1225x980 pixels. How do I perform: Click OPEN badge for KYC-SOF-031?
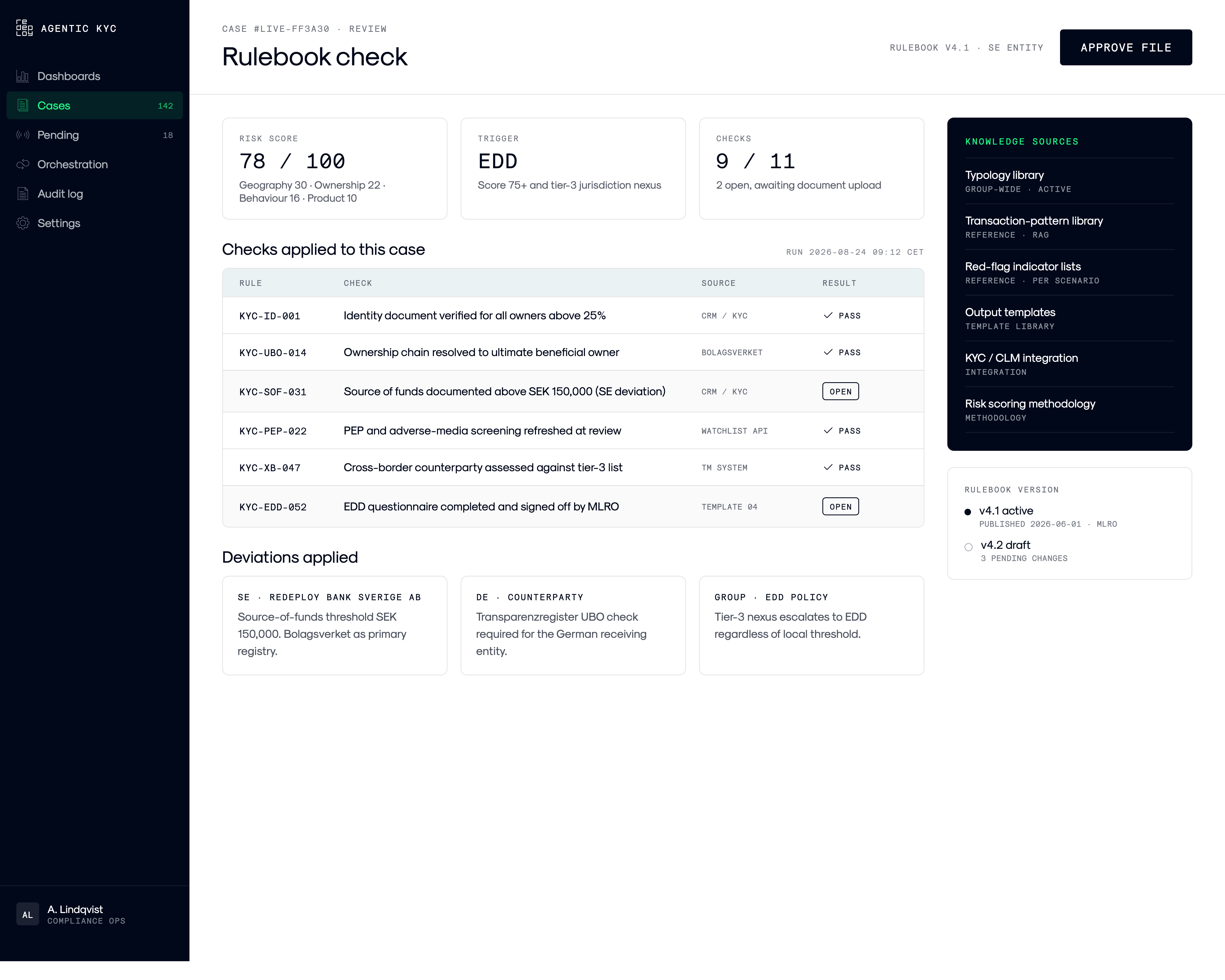(x=840, y=392)
